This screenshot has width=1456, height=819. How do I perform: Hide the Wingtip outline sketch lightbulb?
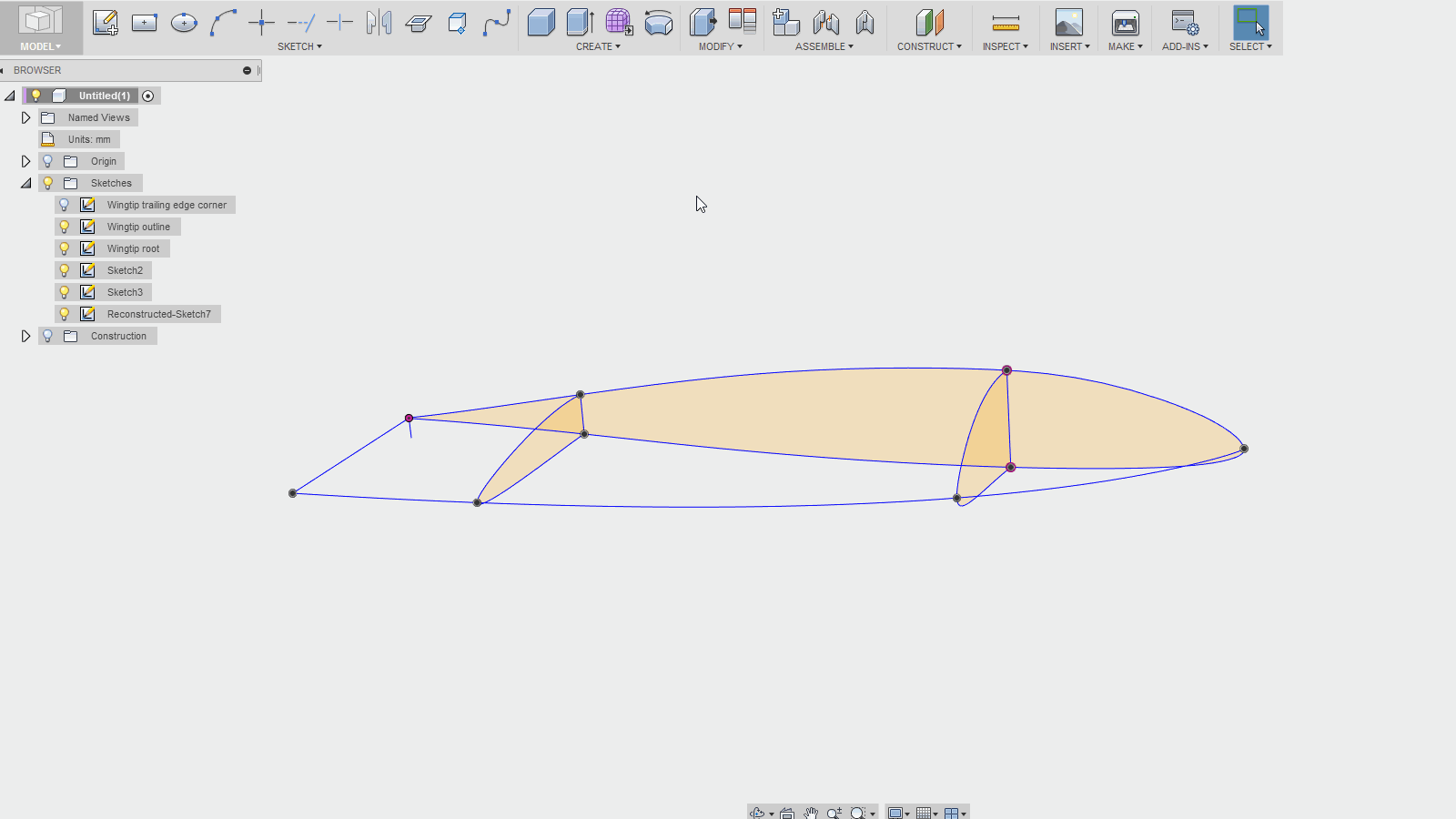pyautogui.click(x=65, y=227)
